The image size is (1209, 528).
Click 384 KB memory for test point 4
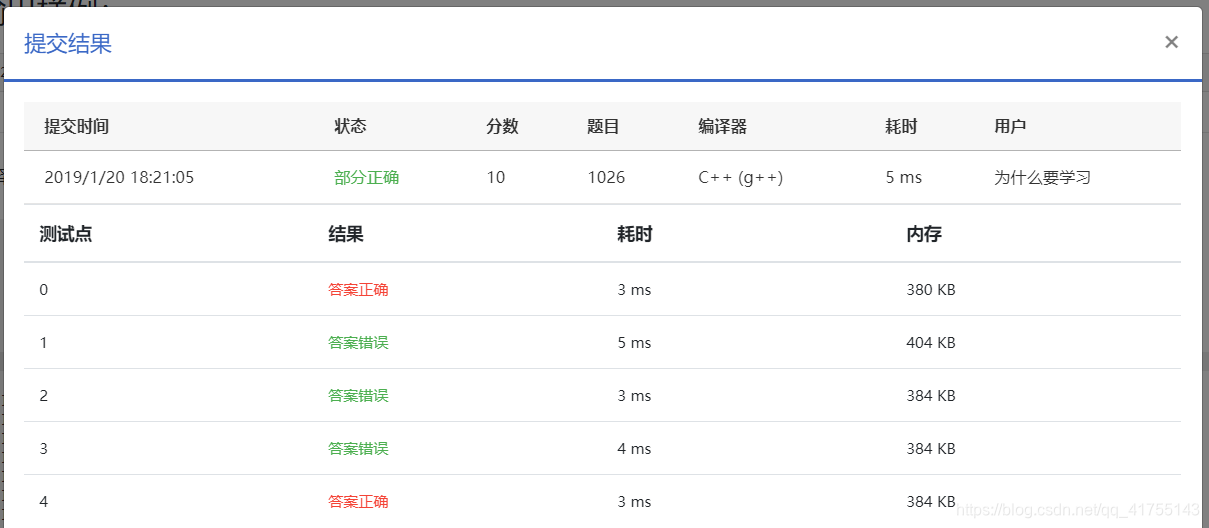[931, 502]
